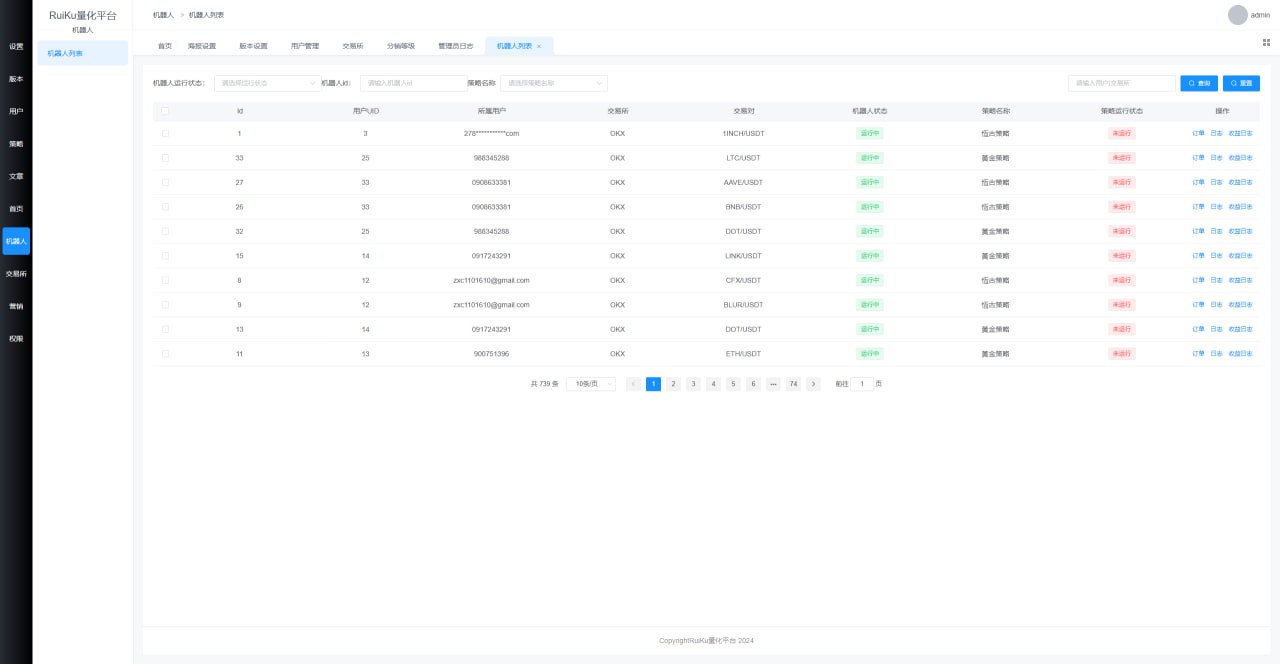Check the checkbox for the ETH/USDT row

tap(166, 354)
